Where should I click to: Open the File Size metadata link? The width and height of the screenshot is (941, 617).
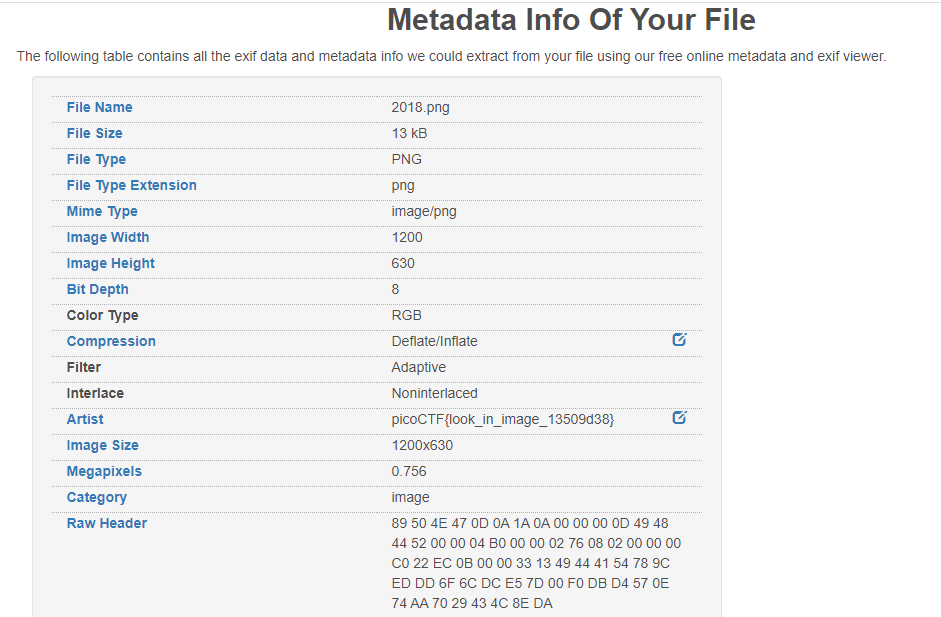(94, 133)
